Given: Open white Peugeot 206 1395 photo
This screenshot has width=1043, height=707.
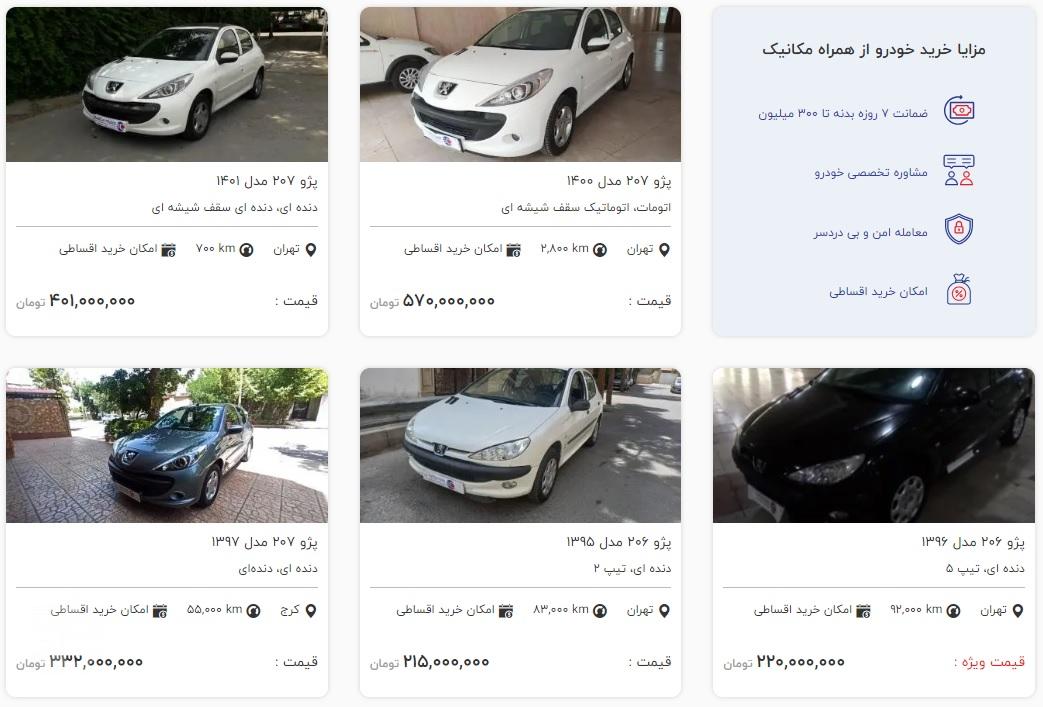Looking at the screenshot, I should [x=520, y=445].
